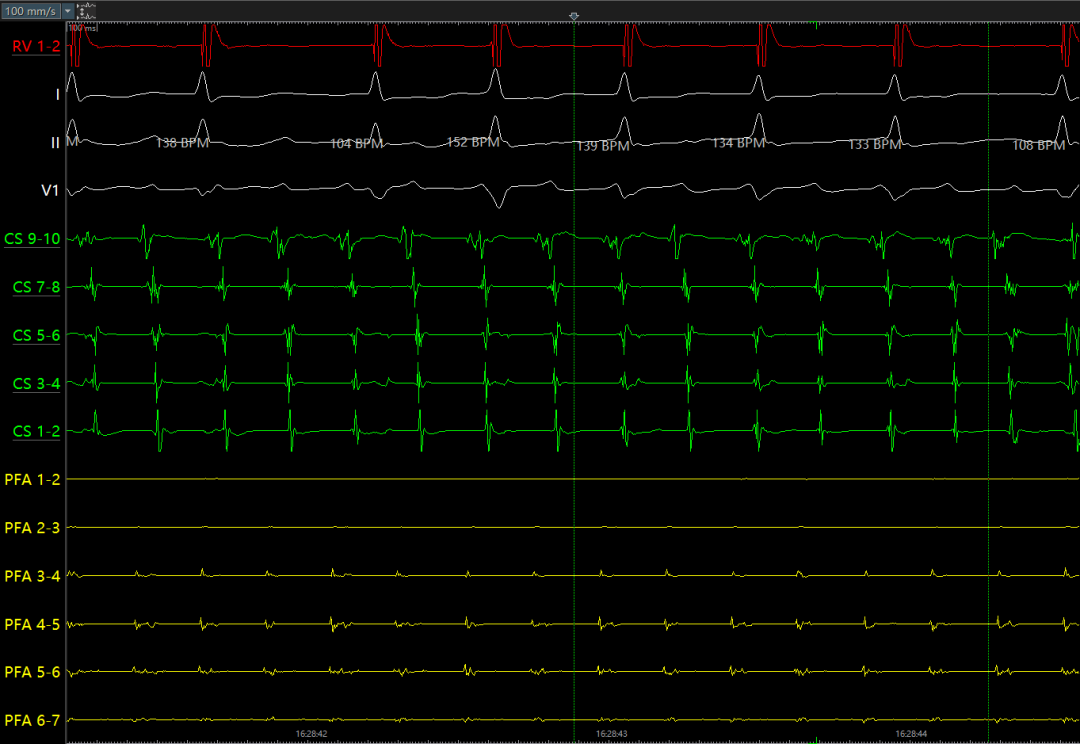Click the 100 ms scale label on ruler
1080x744 pixels.
pyautogui.click(x=84, y=28)
